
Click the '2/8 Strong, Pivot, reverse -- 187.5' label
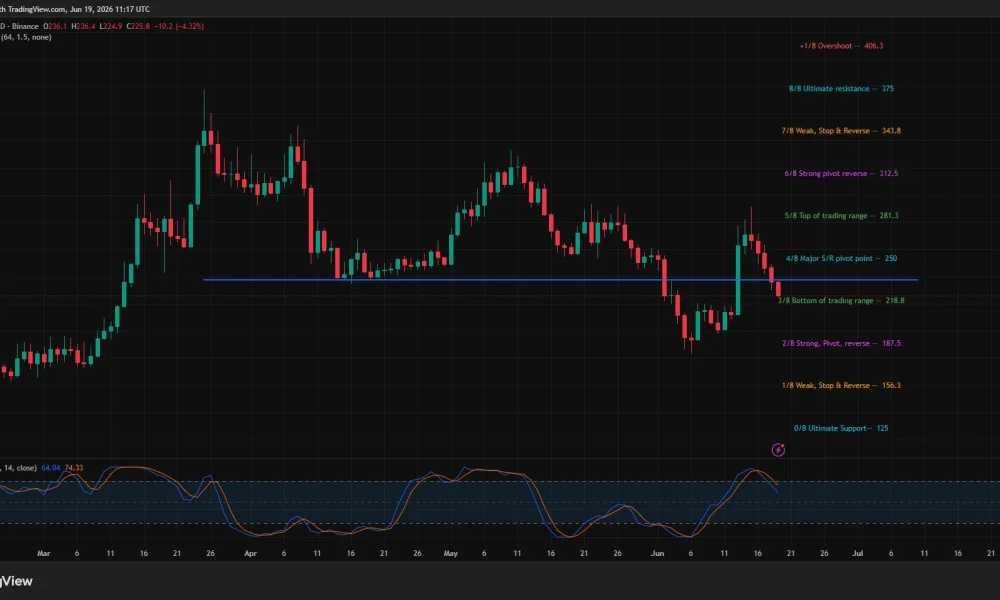click(841, 343)
